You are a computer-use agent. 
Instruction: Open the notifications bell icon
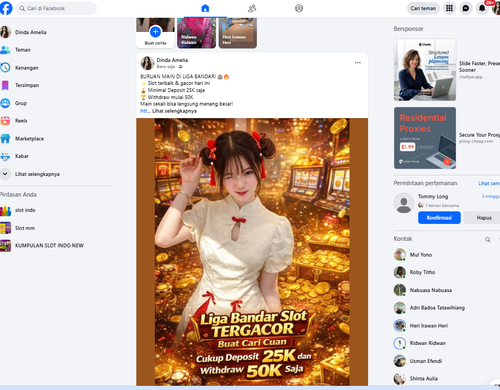click(482, 8)
